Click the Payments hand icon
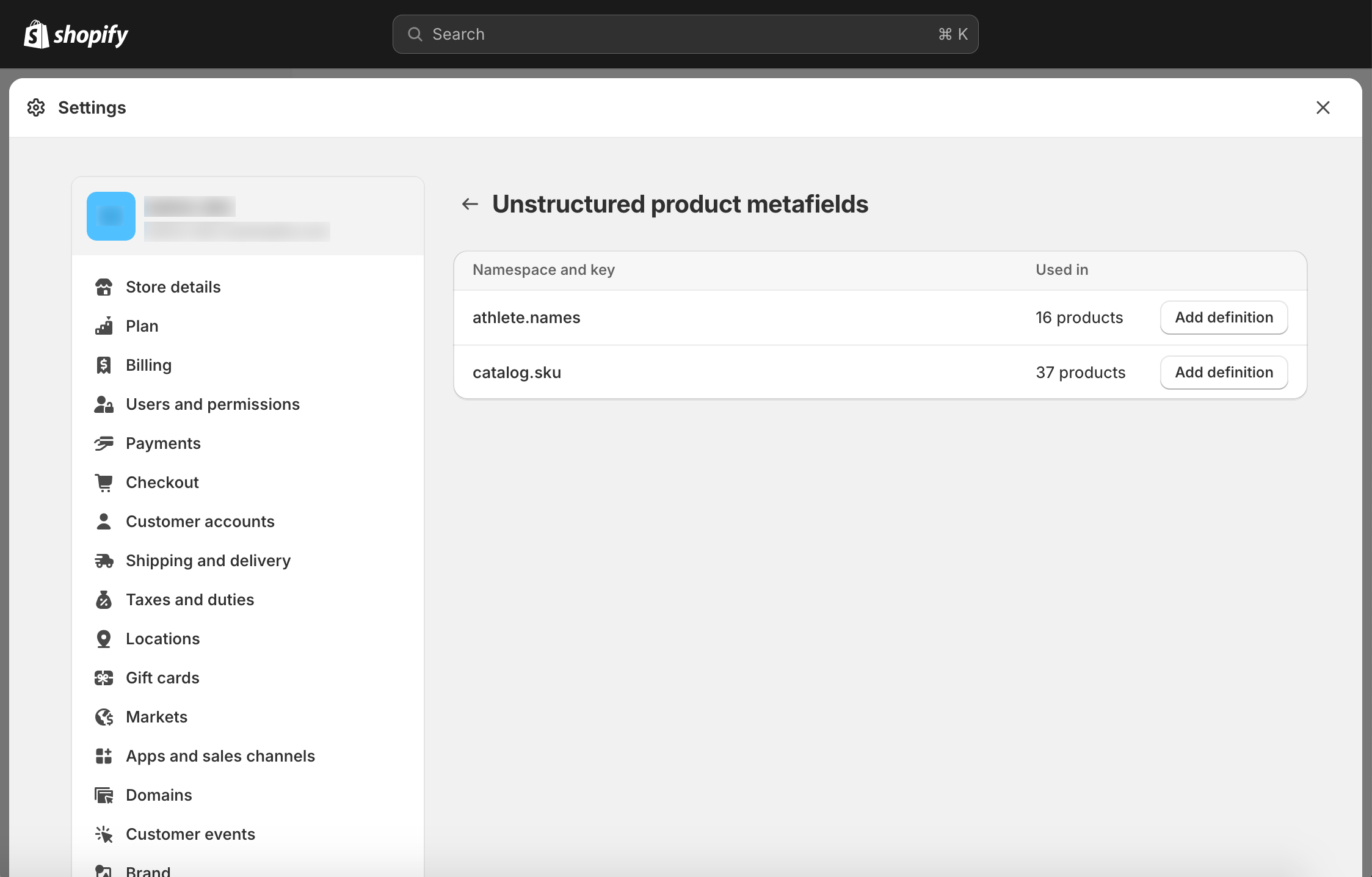Viewport: 1372px width, 877px height. point(104,443)
